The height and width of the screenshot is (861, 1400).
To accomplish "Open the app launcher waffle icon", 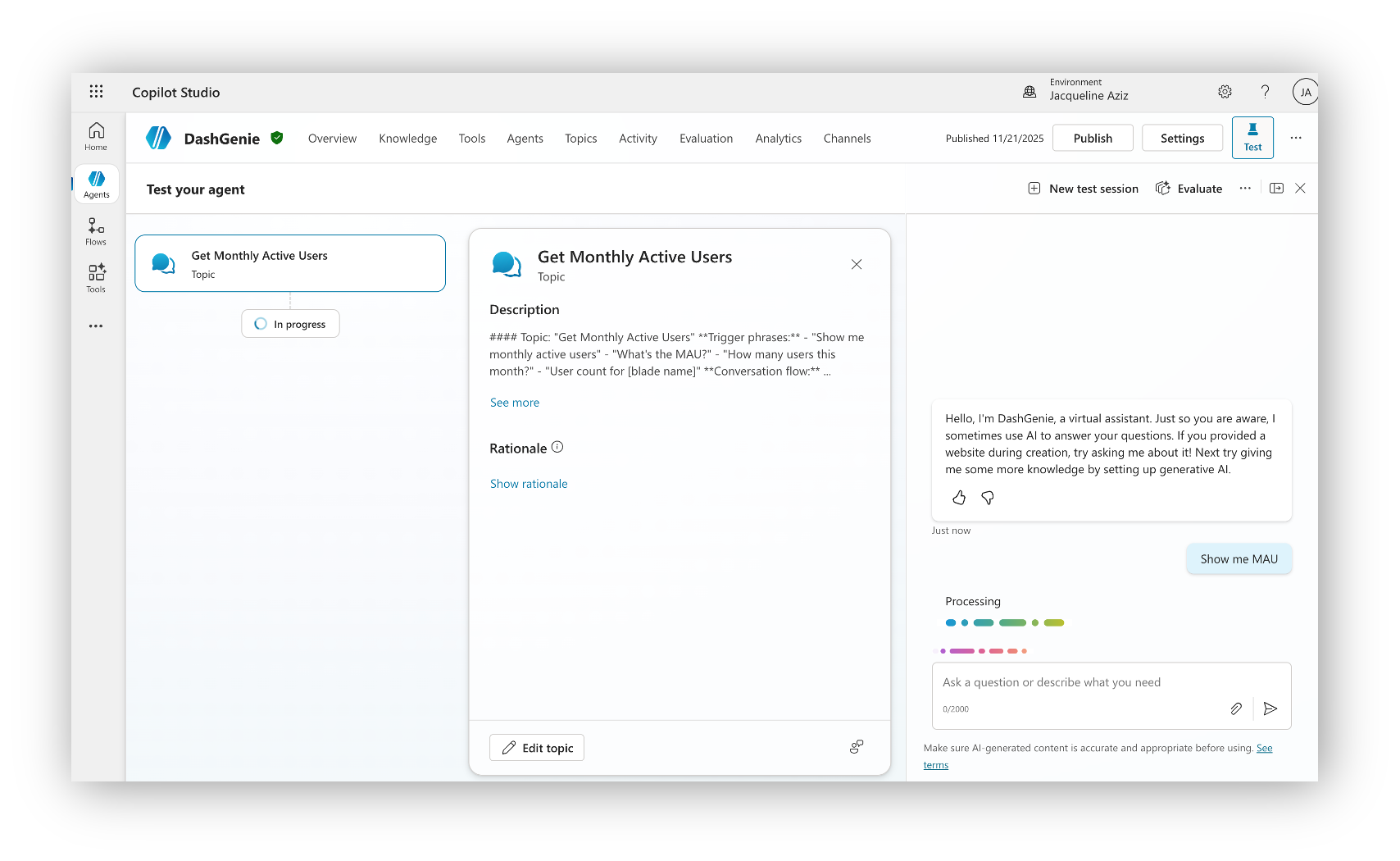I will [96, 92].
